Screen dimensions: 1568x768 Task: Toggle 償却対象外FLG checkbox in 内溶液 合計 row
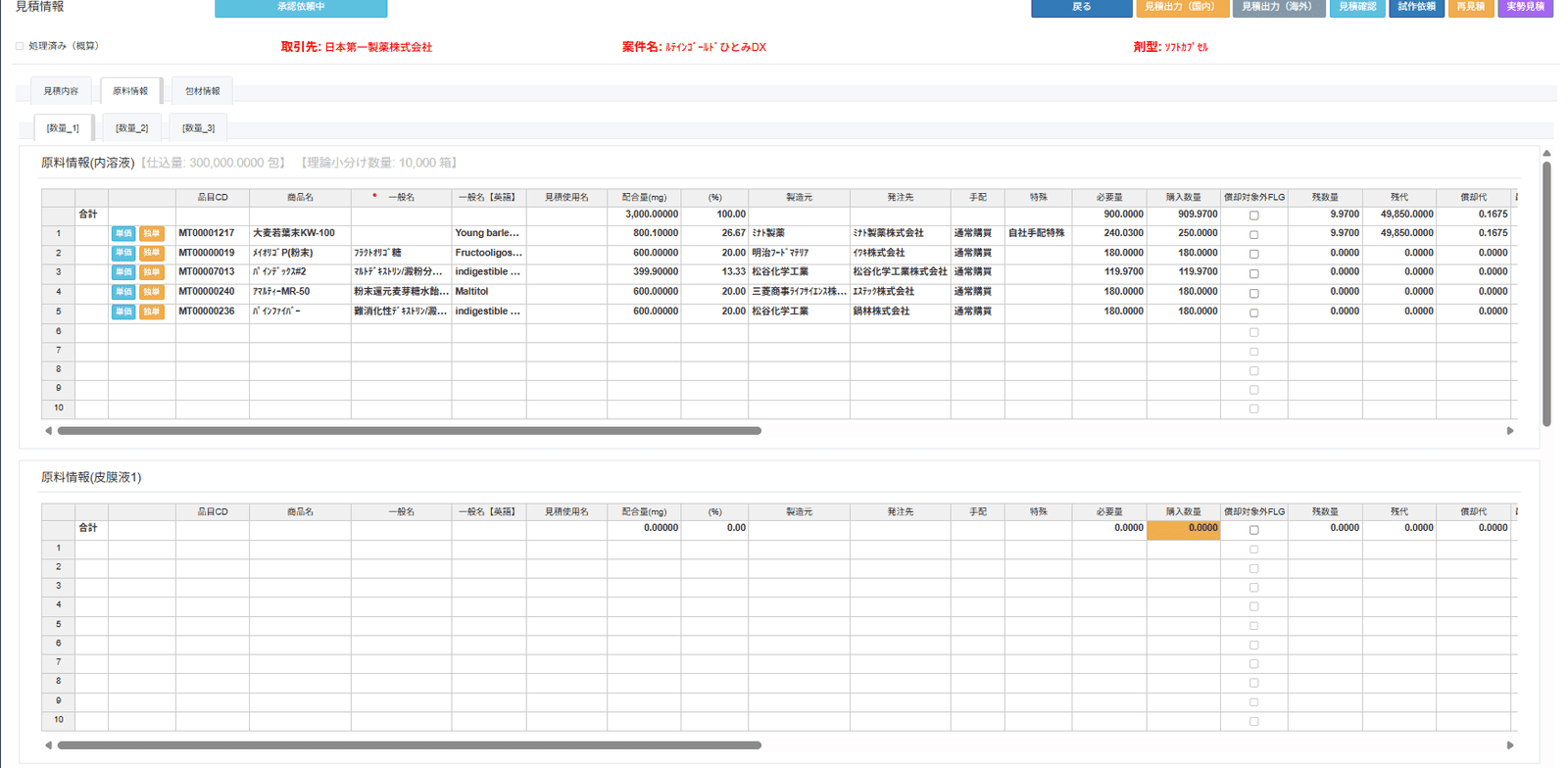coord(1253,216)
